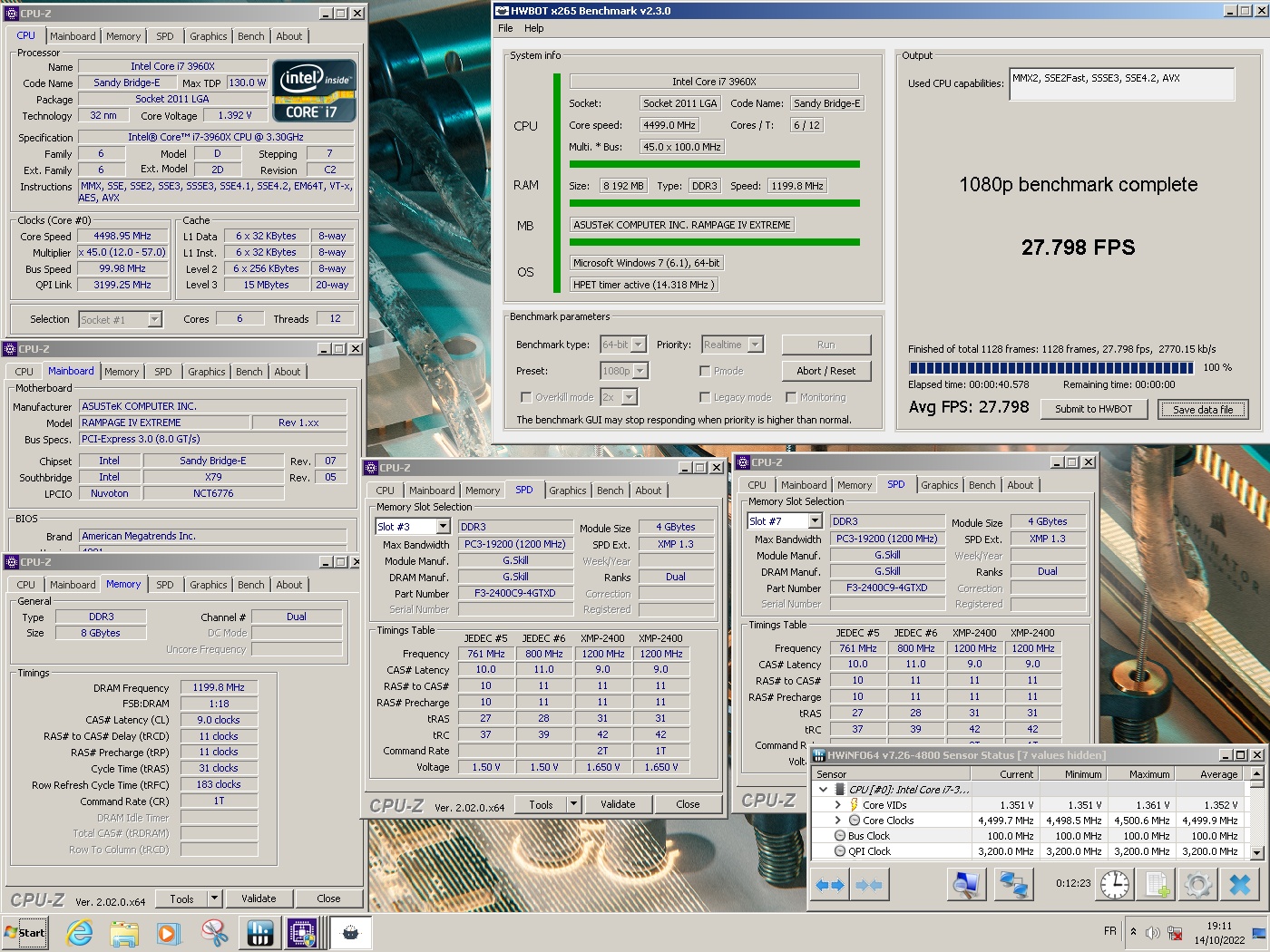Viewport: 1270px width, 952px height.
Task: Open Preset 1080p dropdown
Action: [640, 371]
